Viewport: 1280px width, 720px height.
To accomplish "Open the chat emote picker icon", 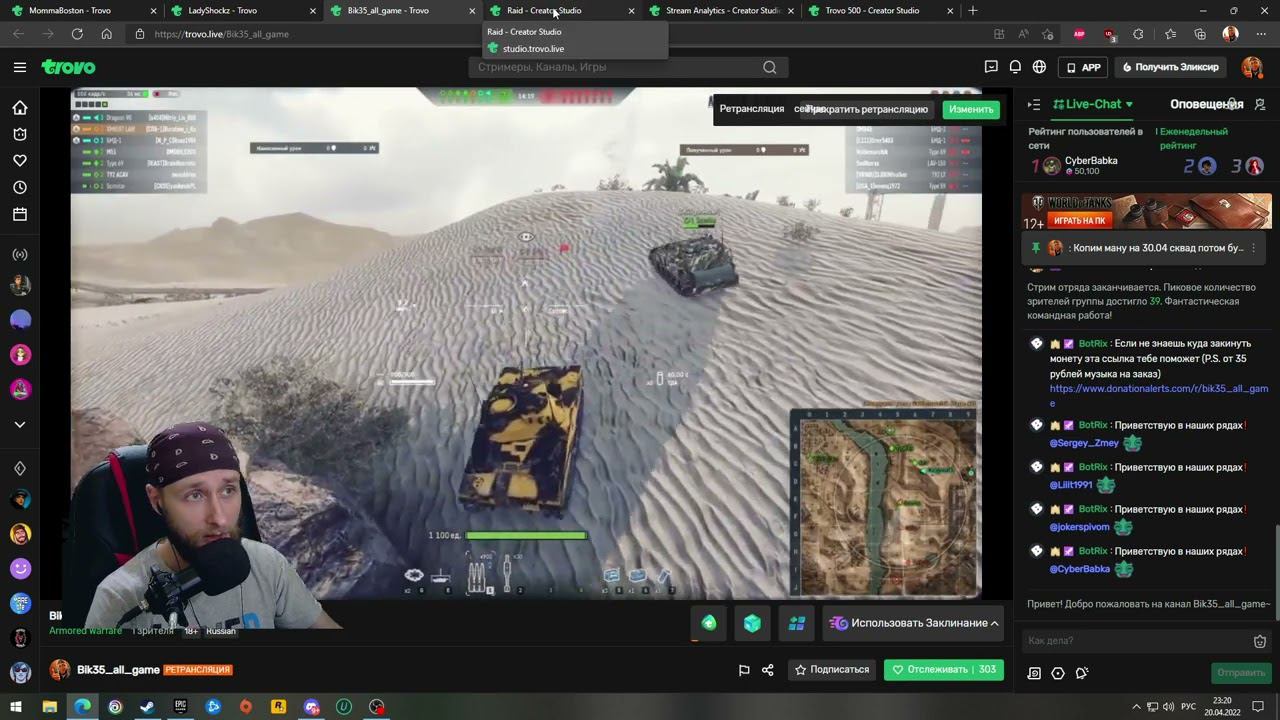I will [1260, 641].
